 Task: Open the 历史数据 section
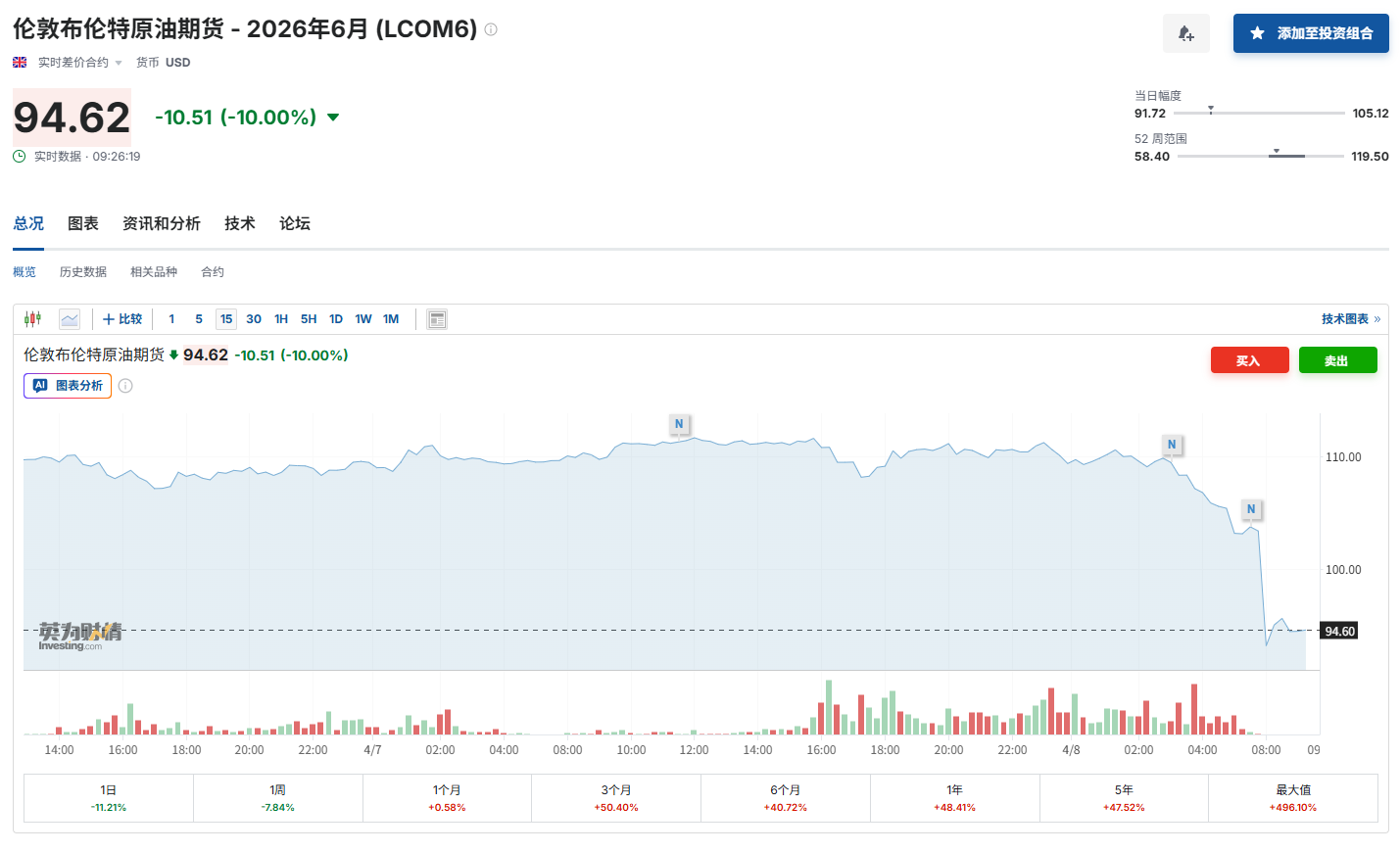click(83, 271)
